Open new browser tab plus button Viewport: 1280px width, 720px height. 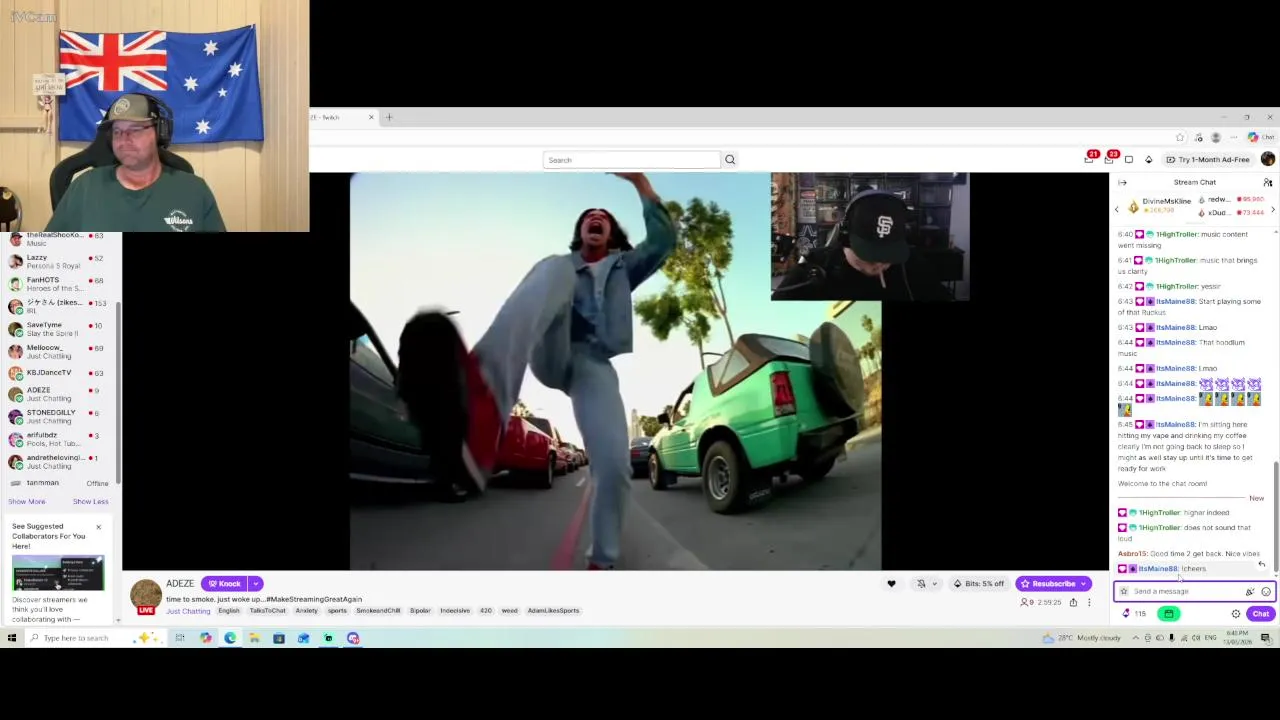tap(389, 117)
